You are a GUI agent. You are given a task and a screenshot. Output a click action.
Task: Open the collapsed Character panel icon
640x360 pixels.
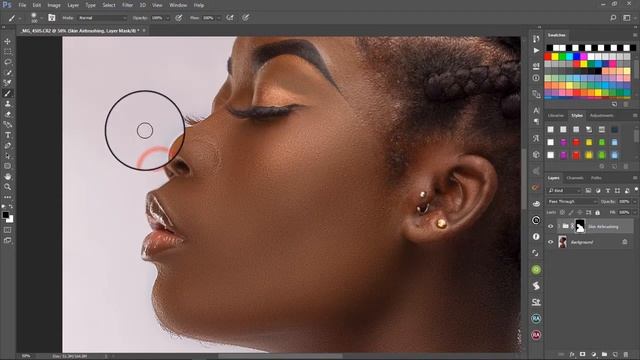point(536,110)
